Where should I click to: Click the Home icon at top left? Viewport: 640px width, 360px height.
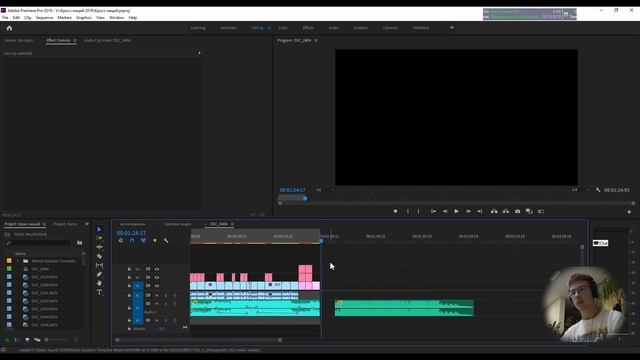9,28
